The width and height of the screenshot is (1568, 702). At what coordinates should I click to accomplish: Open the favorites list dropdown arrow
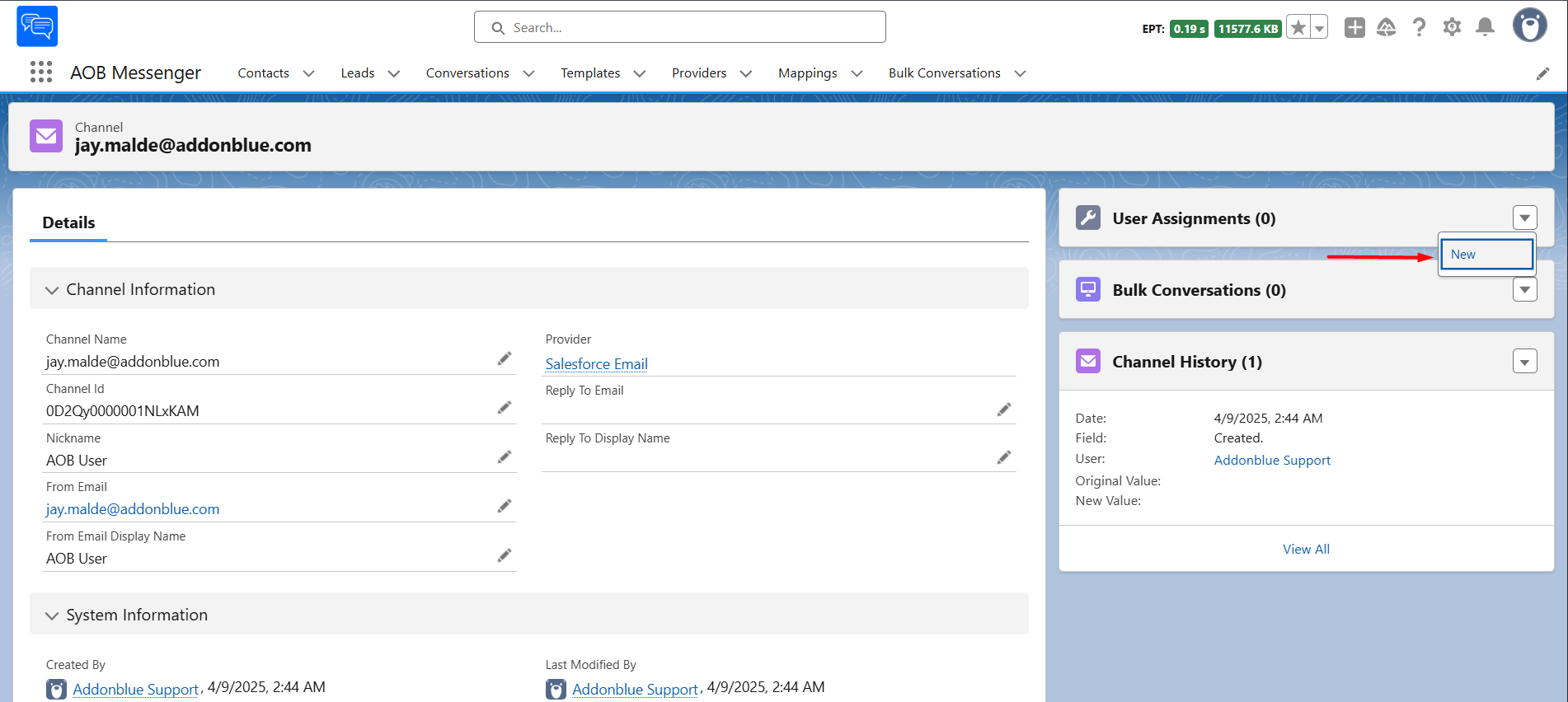1319,28
